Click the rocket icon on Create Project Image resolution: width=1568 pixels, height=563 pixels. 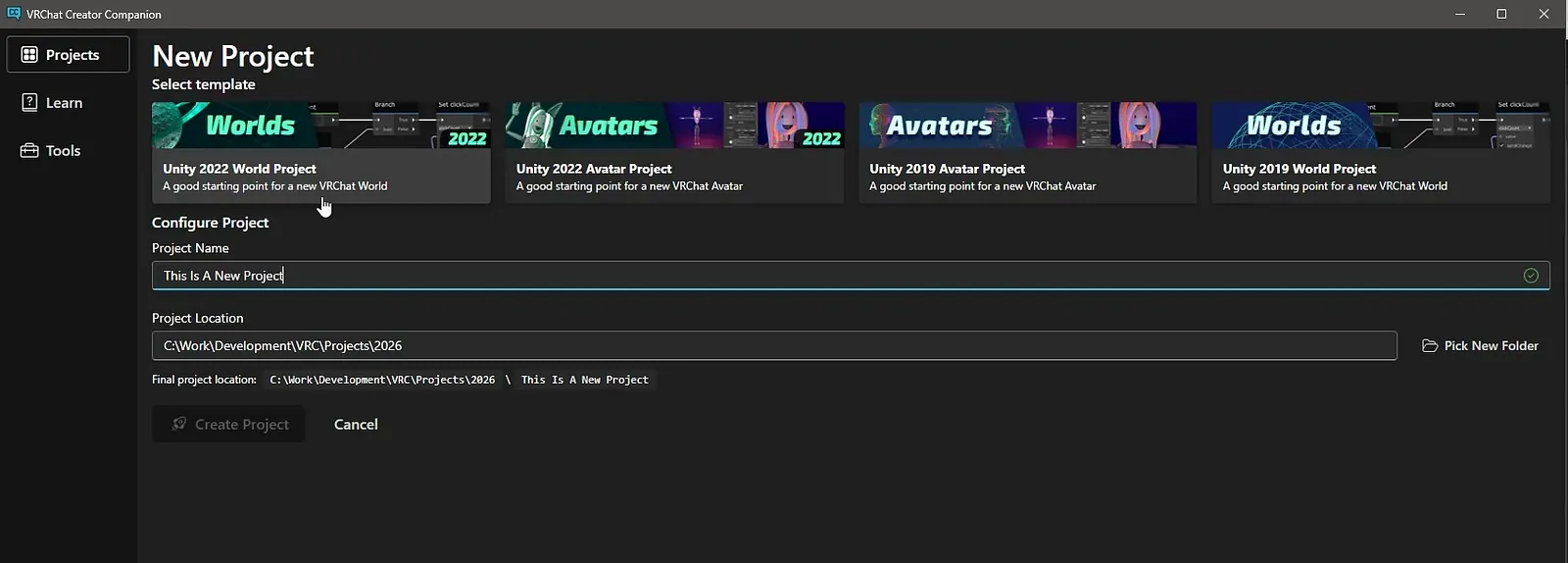click(x=178, y=424)
